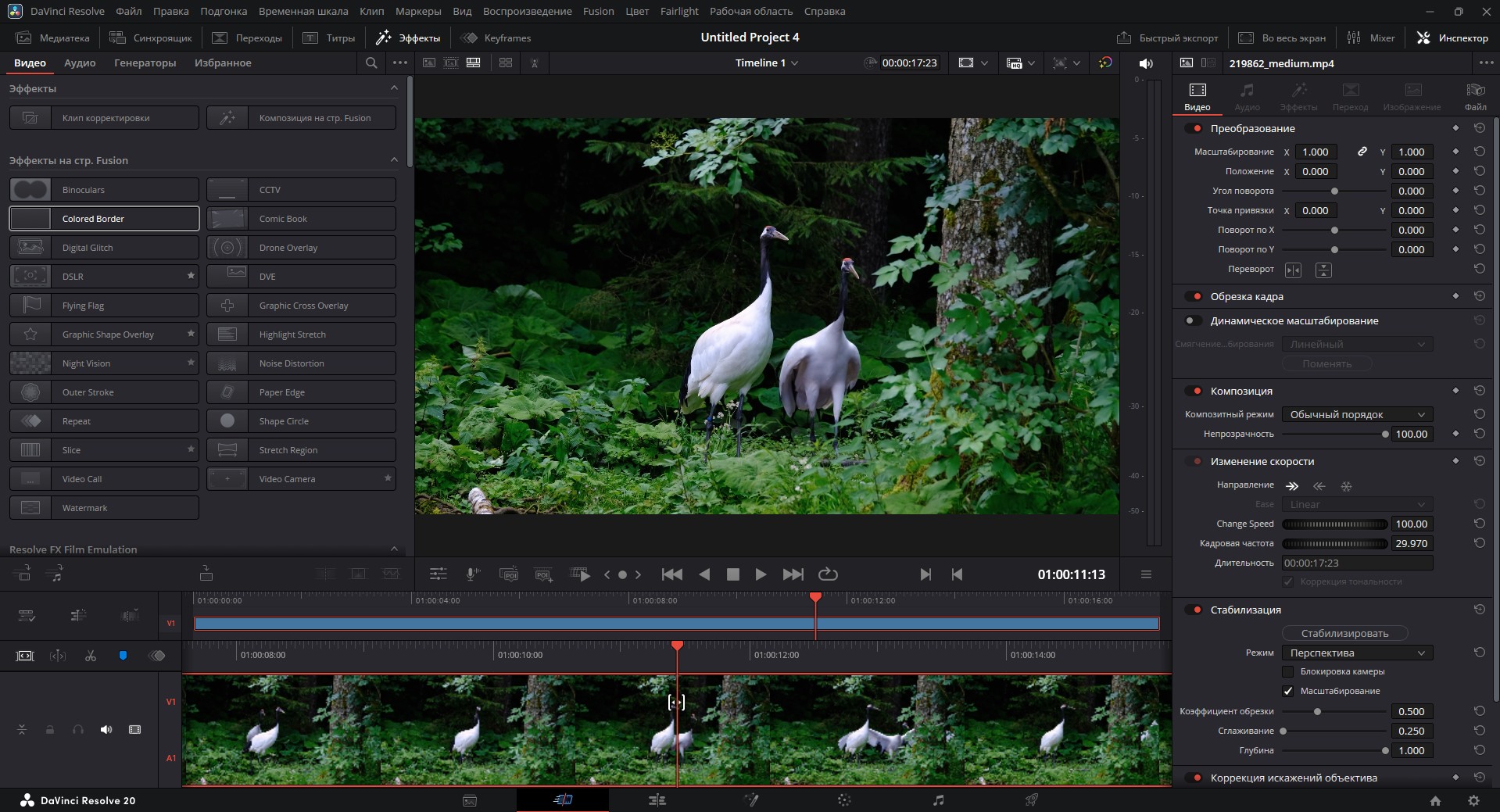Open the timeline options hamburger menu
The width and height of the screenshot is (1500, 812).
[1146, 574]
